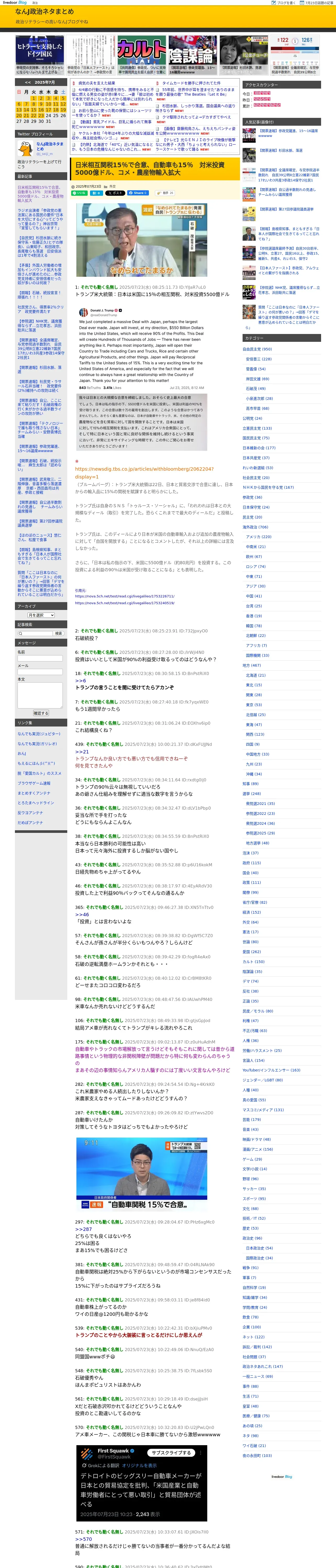Image resolution: width=336 pixels, height=1568 pixels.
Task: Open link 'だめぽアンテナ'
Action: [x=31, y=822]
